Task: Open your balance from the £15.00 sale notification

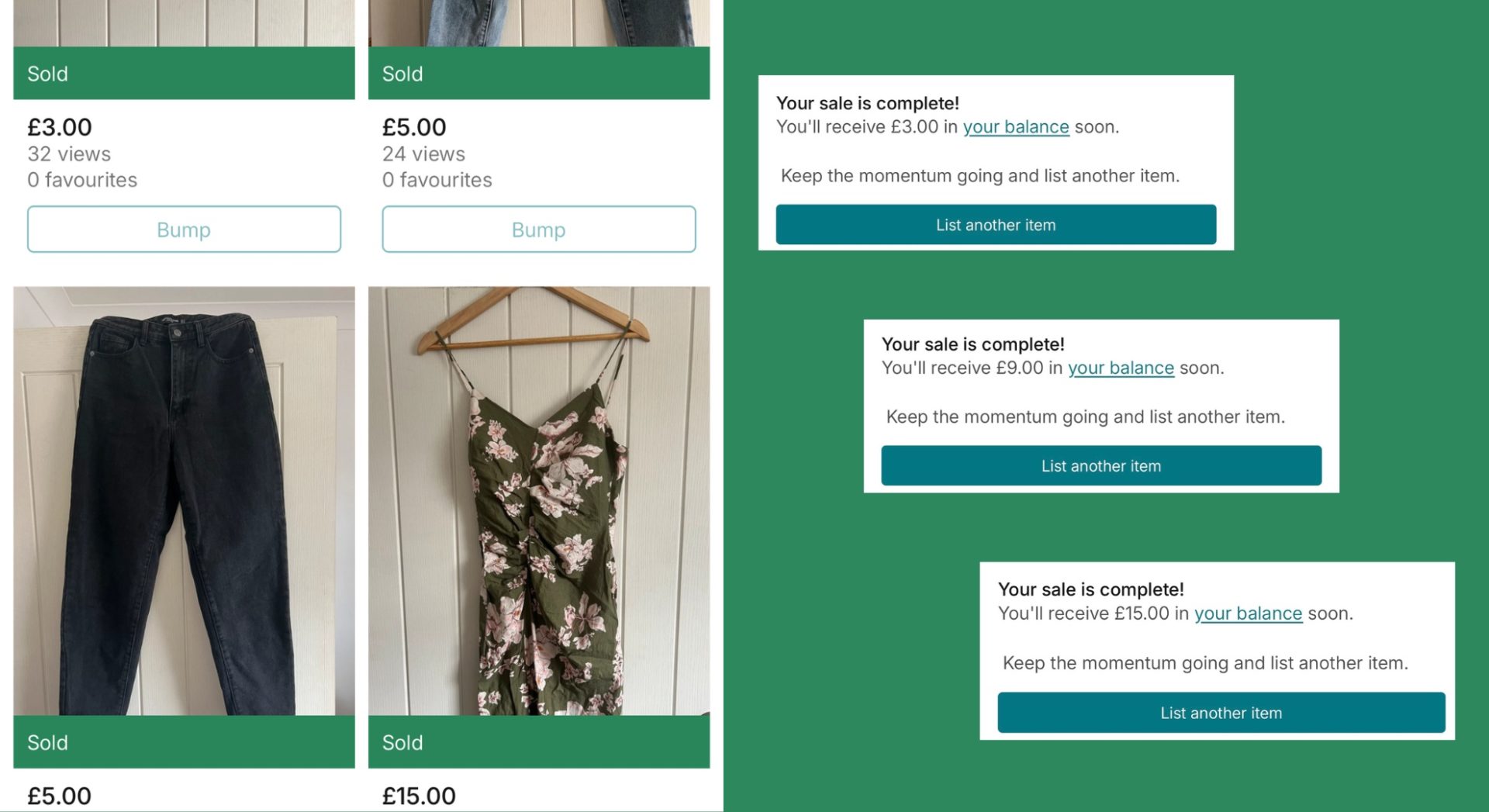Action: point(1249,613)
